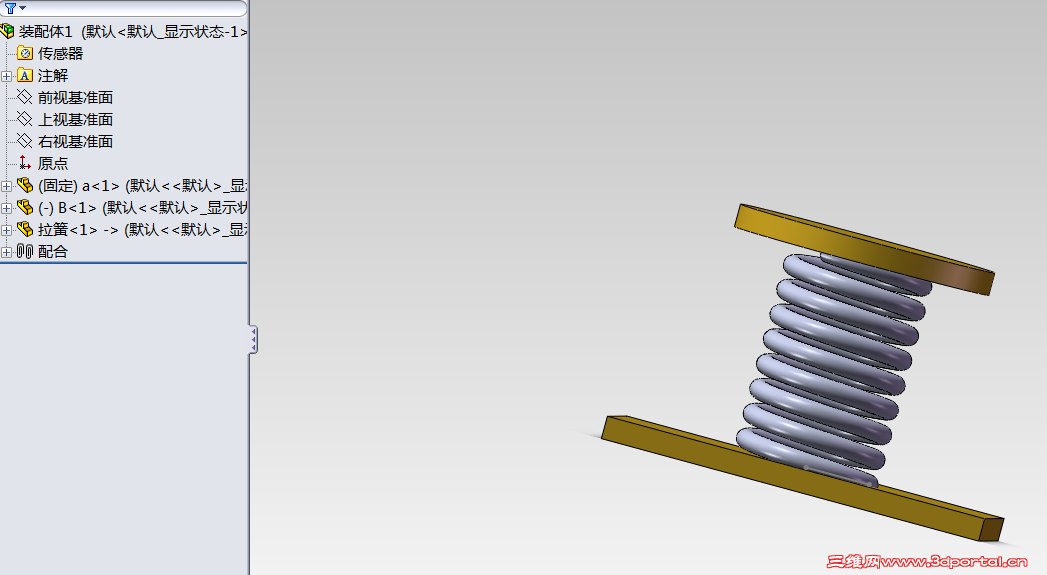Select the 右视基准面 right plane
1047x575 pixels.
tap(75, 142)
